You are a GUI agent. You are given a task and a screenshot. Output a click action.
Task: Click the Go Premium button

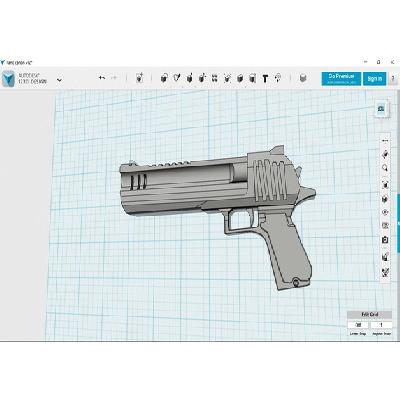pos(341,79)
